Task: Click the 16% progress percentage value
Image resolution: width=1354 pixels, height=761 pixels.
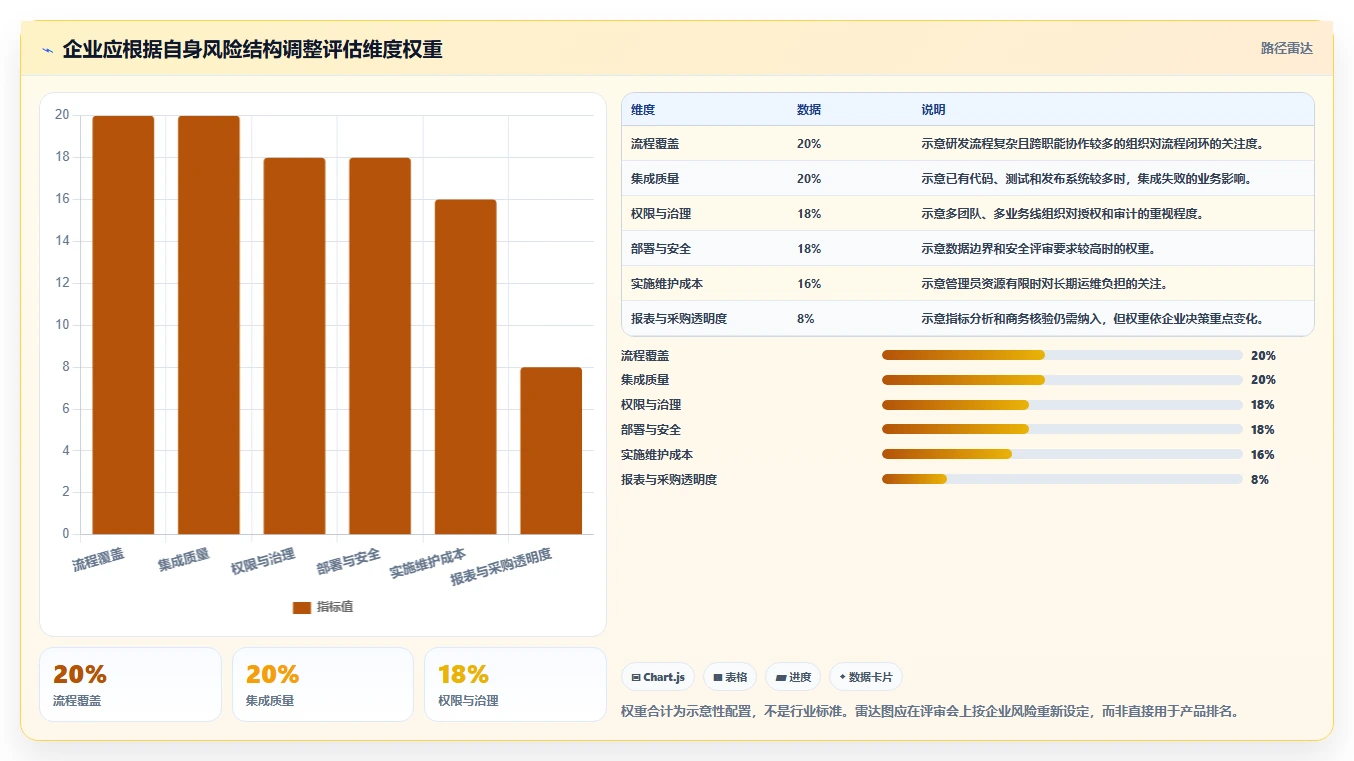Action: coord(1263,455)
